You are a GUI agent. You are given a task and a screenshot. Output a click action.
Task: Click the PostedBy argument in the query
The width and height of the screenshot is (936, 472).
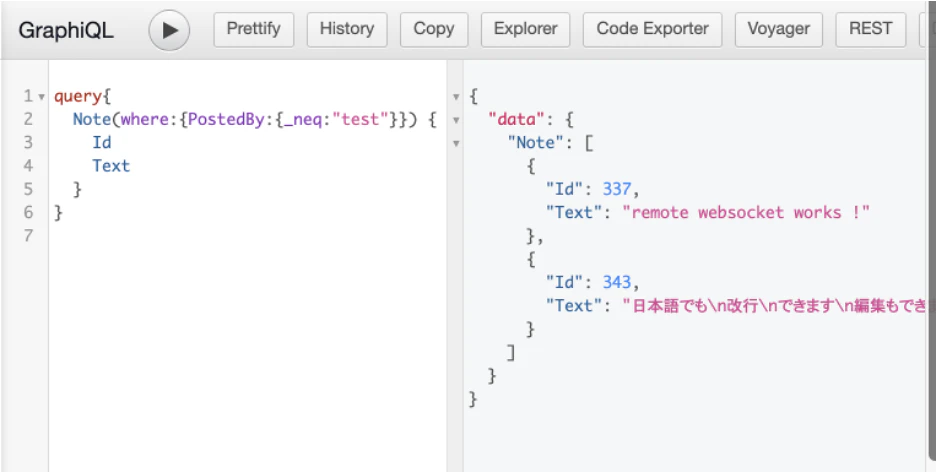tap(226, 119)
